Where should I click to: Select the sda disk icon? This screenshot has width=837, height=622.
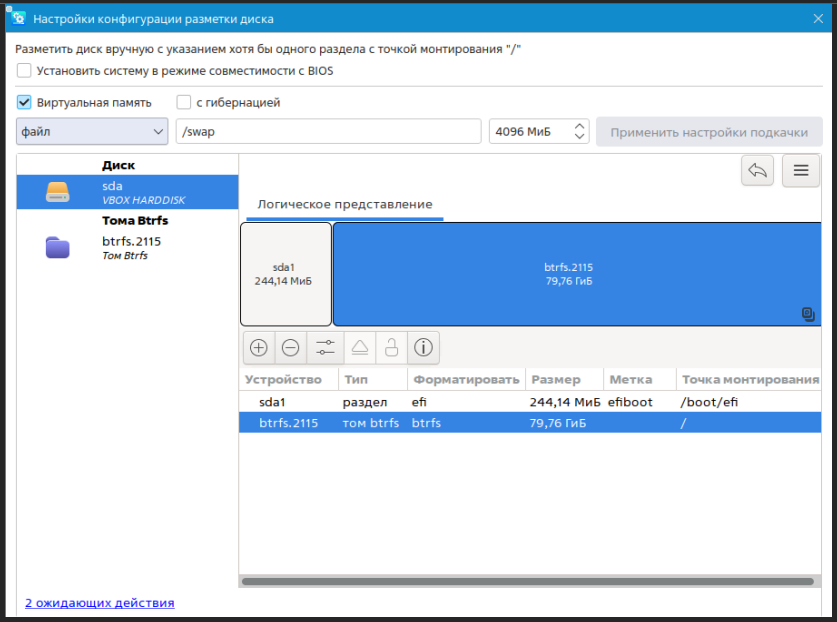pos(58,192)
